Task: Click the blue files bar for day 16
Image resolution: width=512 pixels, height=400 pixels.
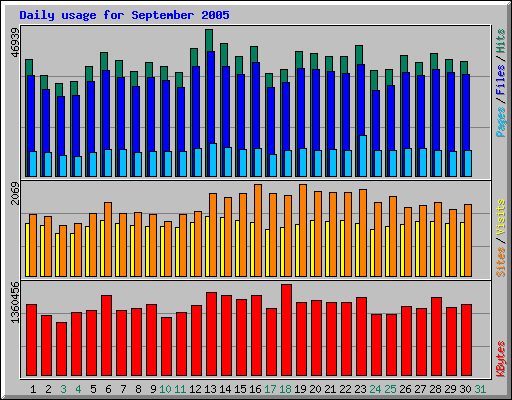Action: (x=256, y=105)
